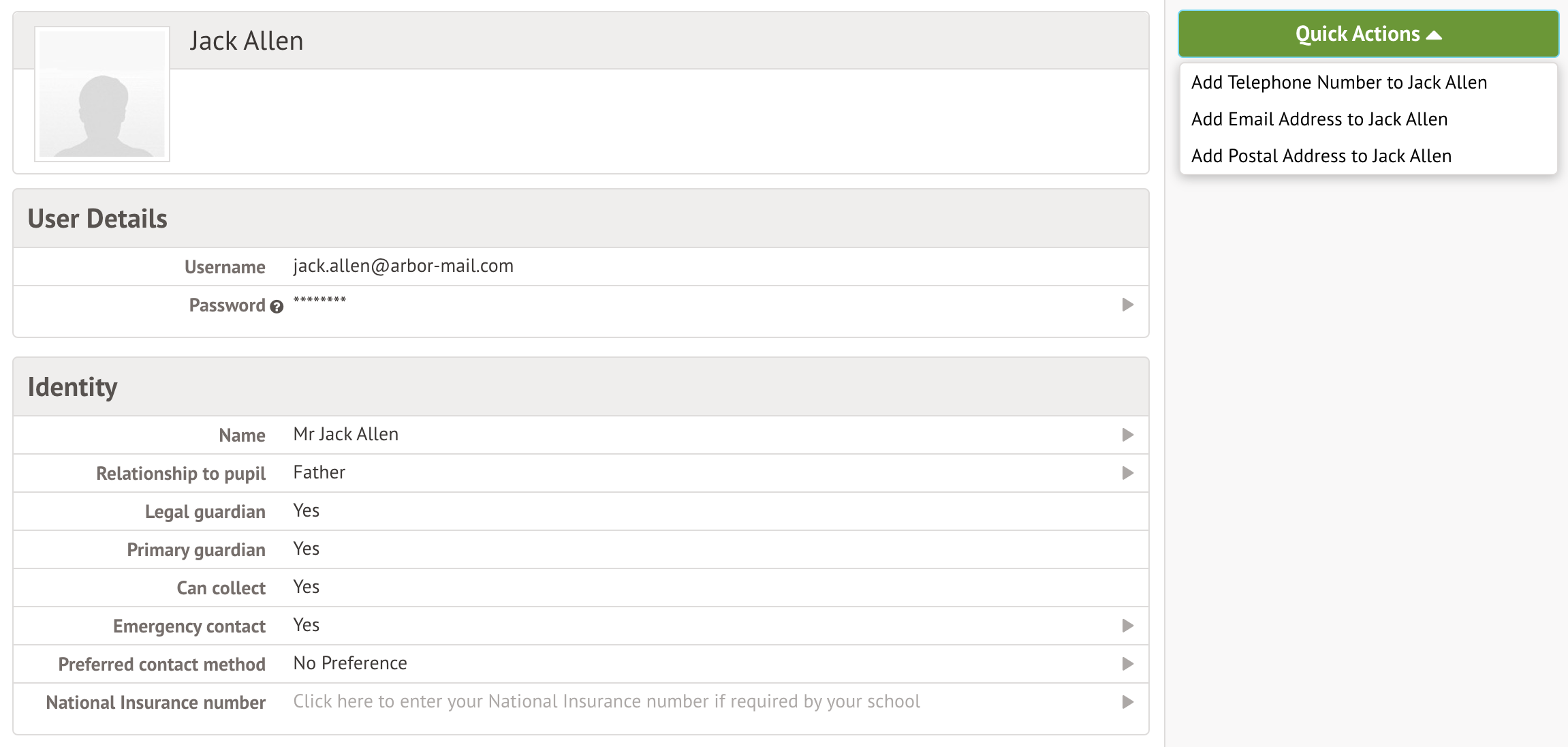Enter National Insurance number placeholder field
This screenshot has width=1568, height=747.
tap(606, 701)
